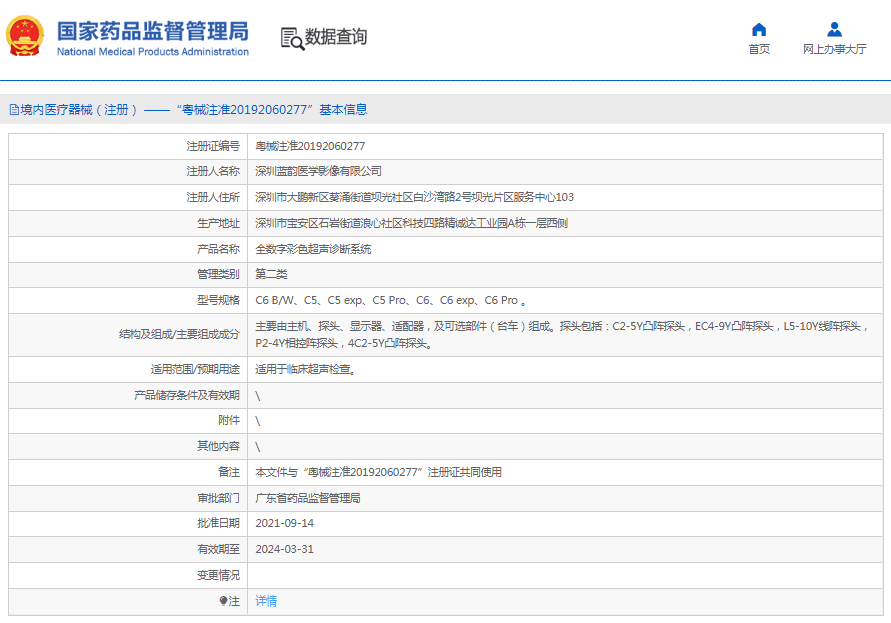891x623 pixels.
Task: Click the 适用范围/预期用途 label
Action: [195, 369]
